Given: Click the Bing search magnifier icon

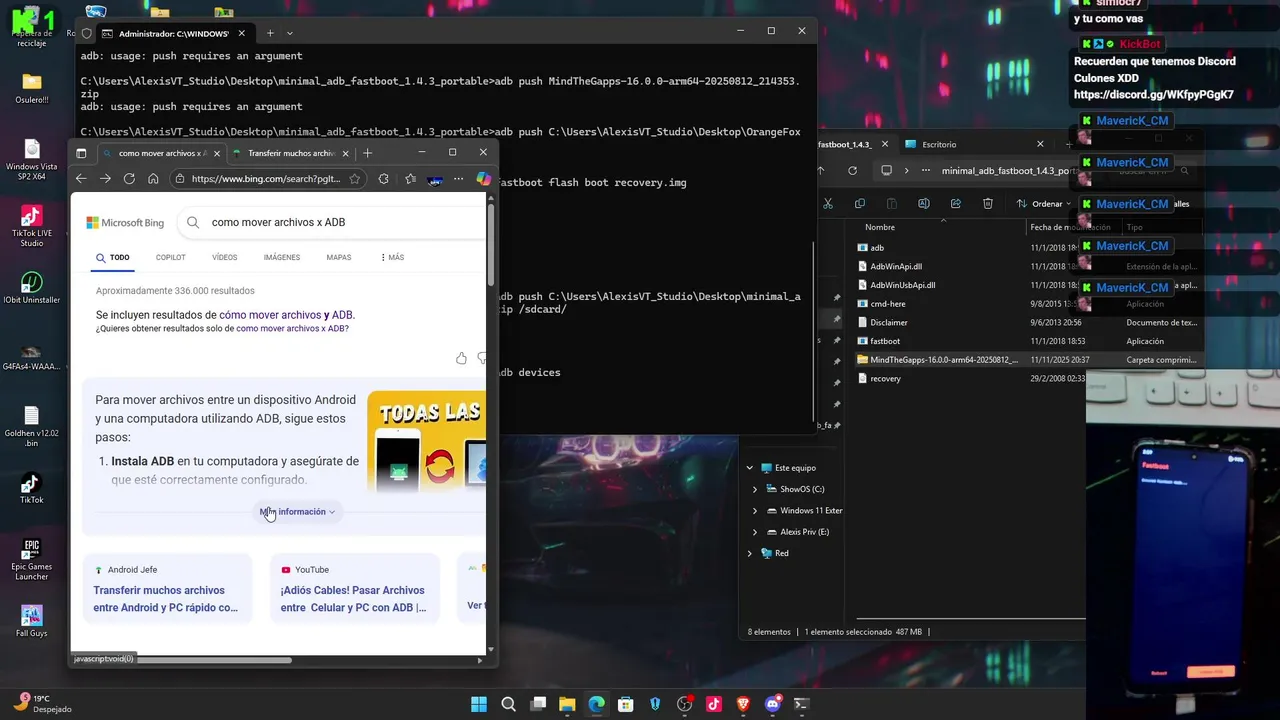Looking at the screenshot, I should pos(193,222).
